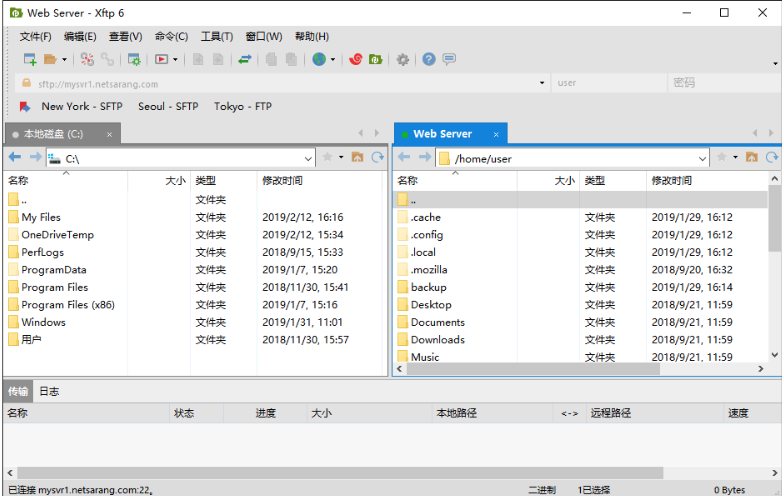Click the Copy toolbar icon
Viewport: 782px width, 496px height.
click(x=271, y=59)
